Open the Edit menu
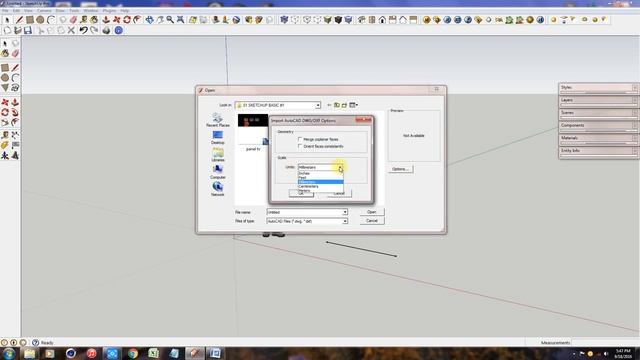The height and width of the screenshot is (360, 640). pos(16,11)
